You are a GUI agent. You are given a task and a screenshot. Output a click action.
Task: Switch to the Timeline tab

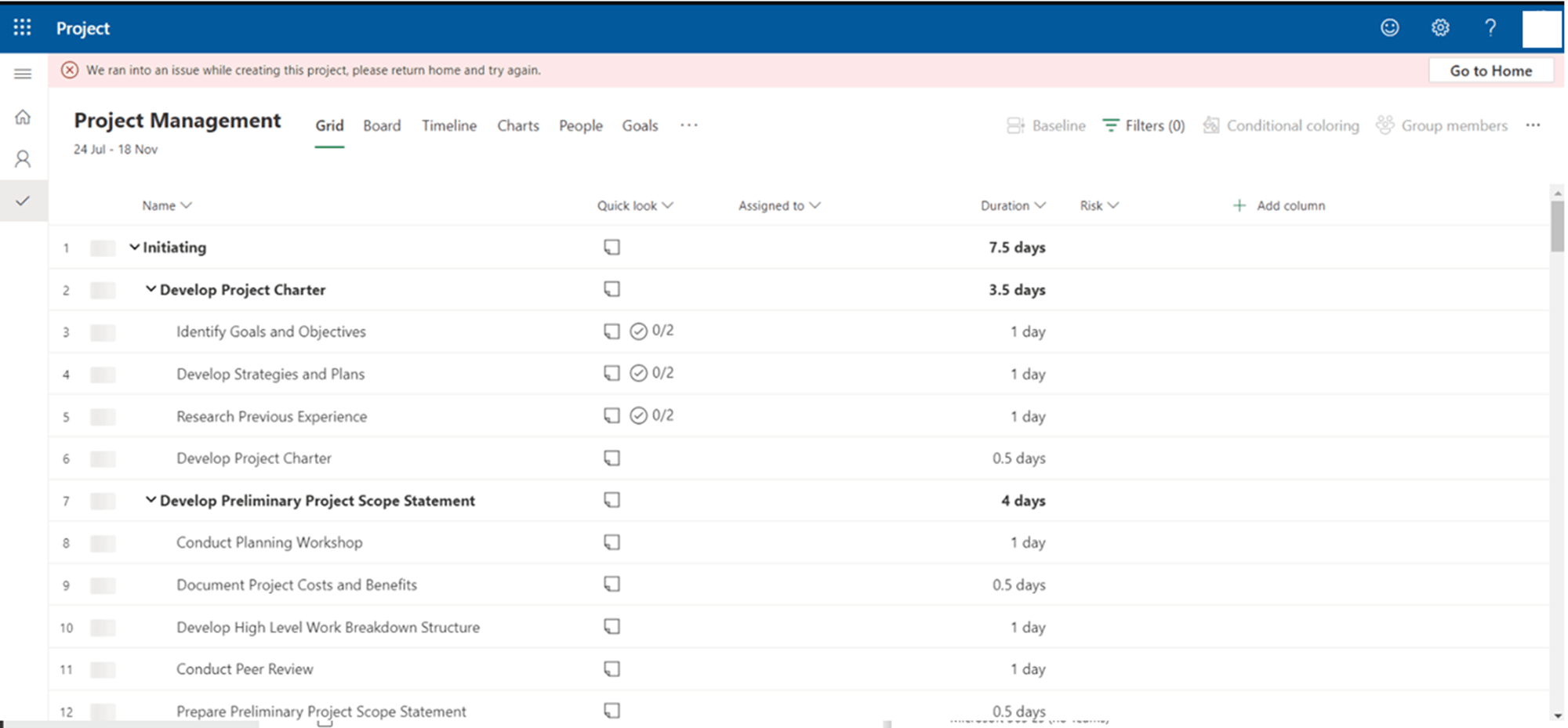tap(449, 125)
